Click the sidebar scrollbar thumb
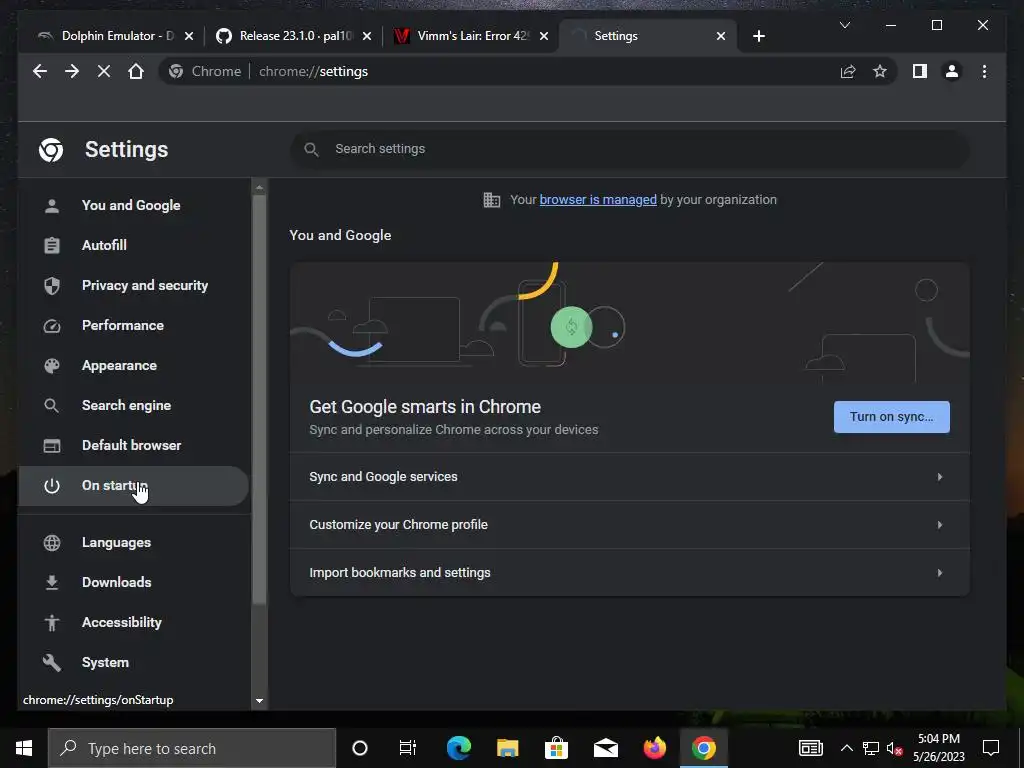This screenshot has width=1024, height=768. (x=259, y=398)
